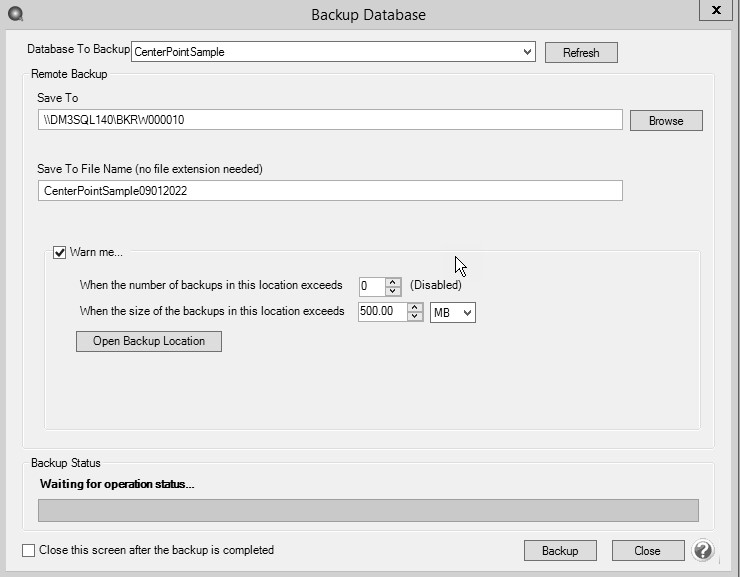Increase the backup size limit value
Screen dimensions: 740x577
414,308
